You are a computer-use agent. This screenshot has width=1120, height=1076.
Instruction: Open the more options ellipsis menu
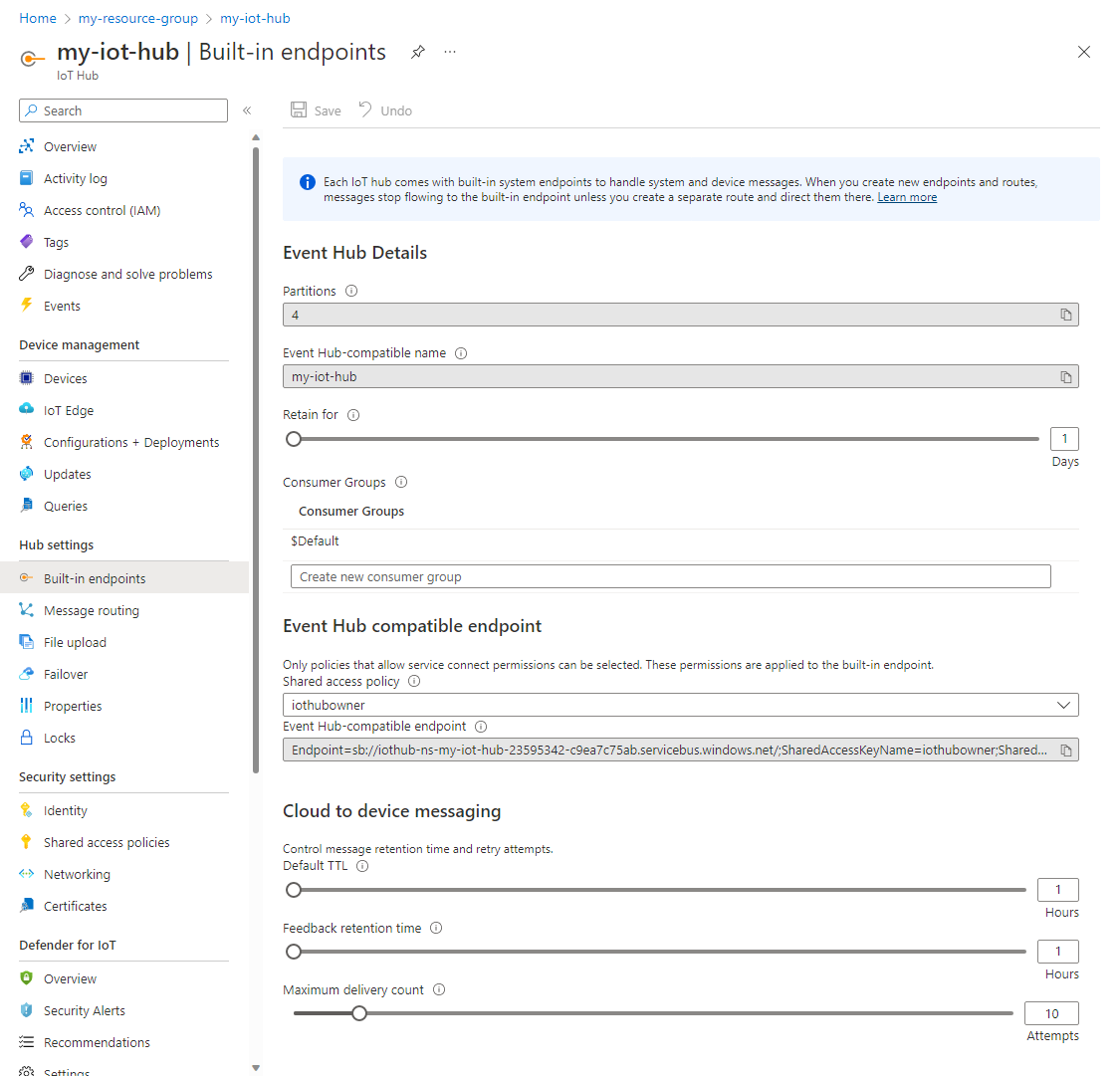[x=449, y=52]
